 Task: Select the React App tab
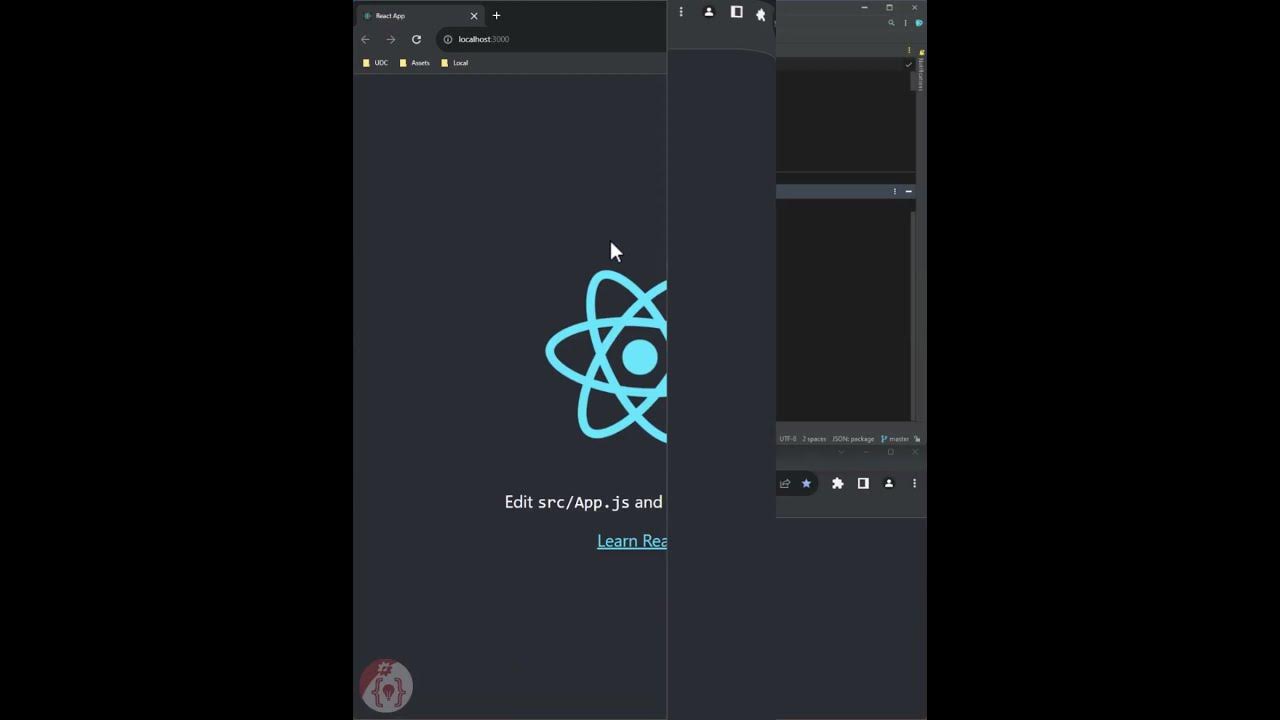point(421,15)
